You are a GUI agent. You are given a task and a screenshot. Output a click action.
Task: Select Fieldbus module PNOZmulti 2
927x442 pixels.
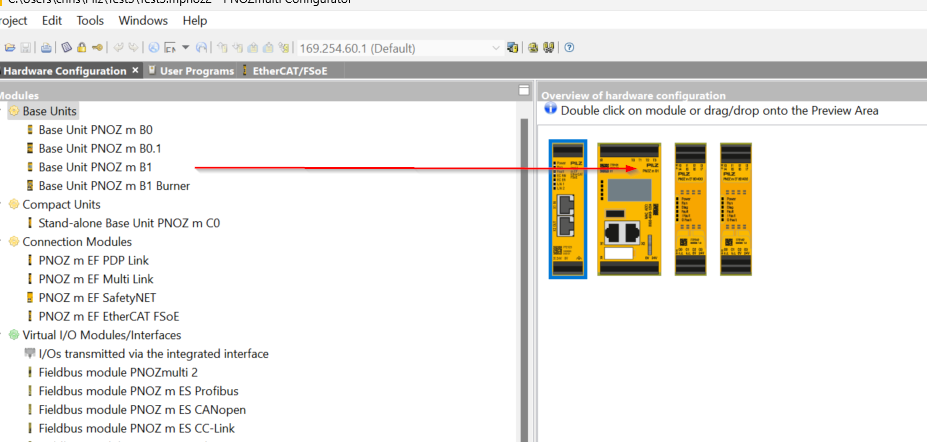[x=118, y=372]
